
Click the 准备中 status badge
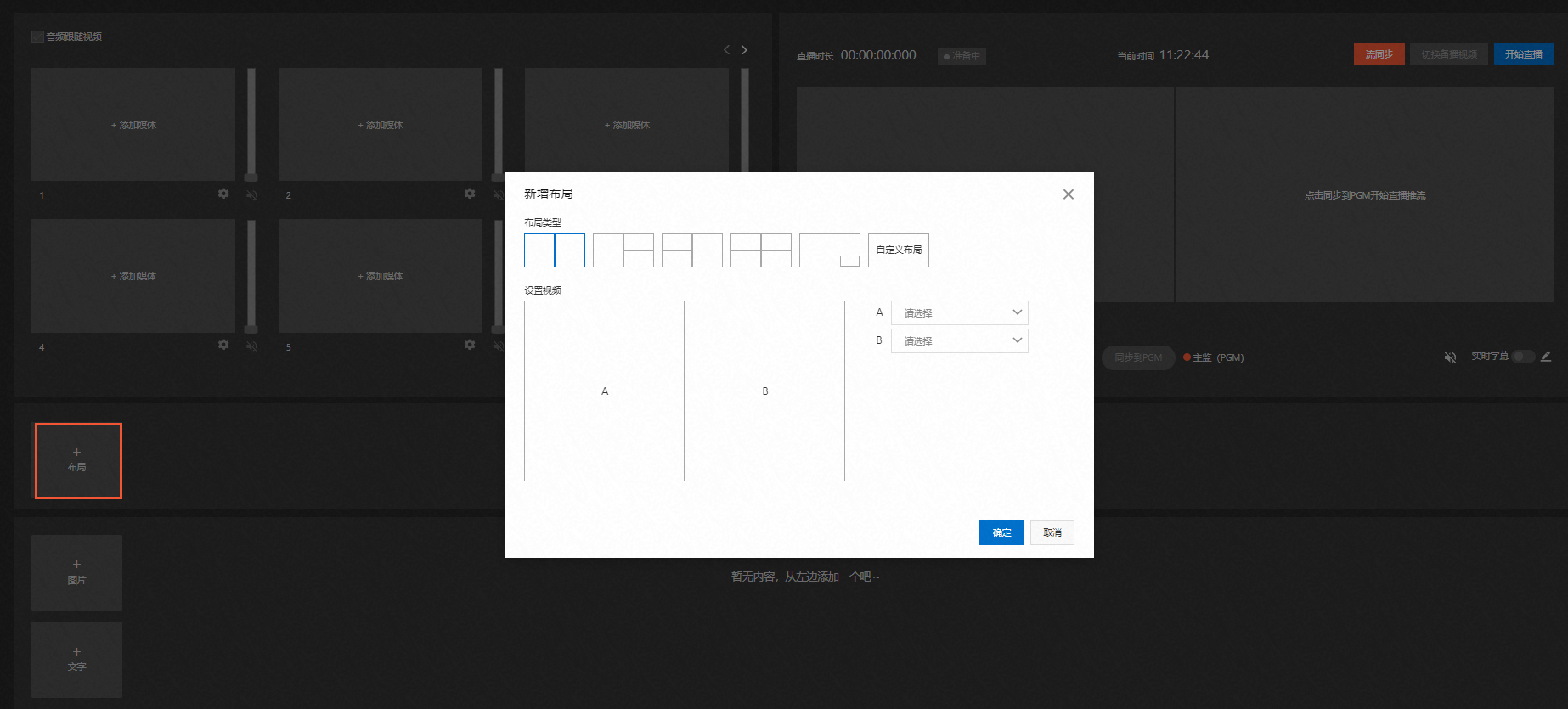tap(962, 56)
